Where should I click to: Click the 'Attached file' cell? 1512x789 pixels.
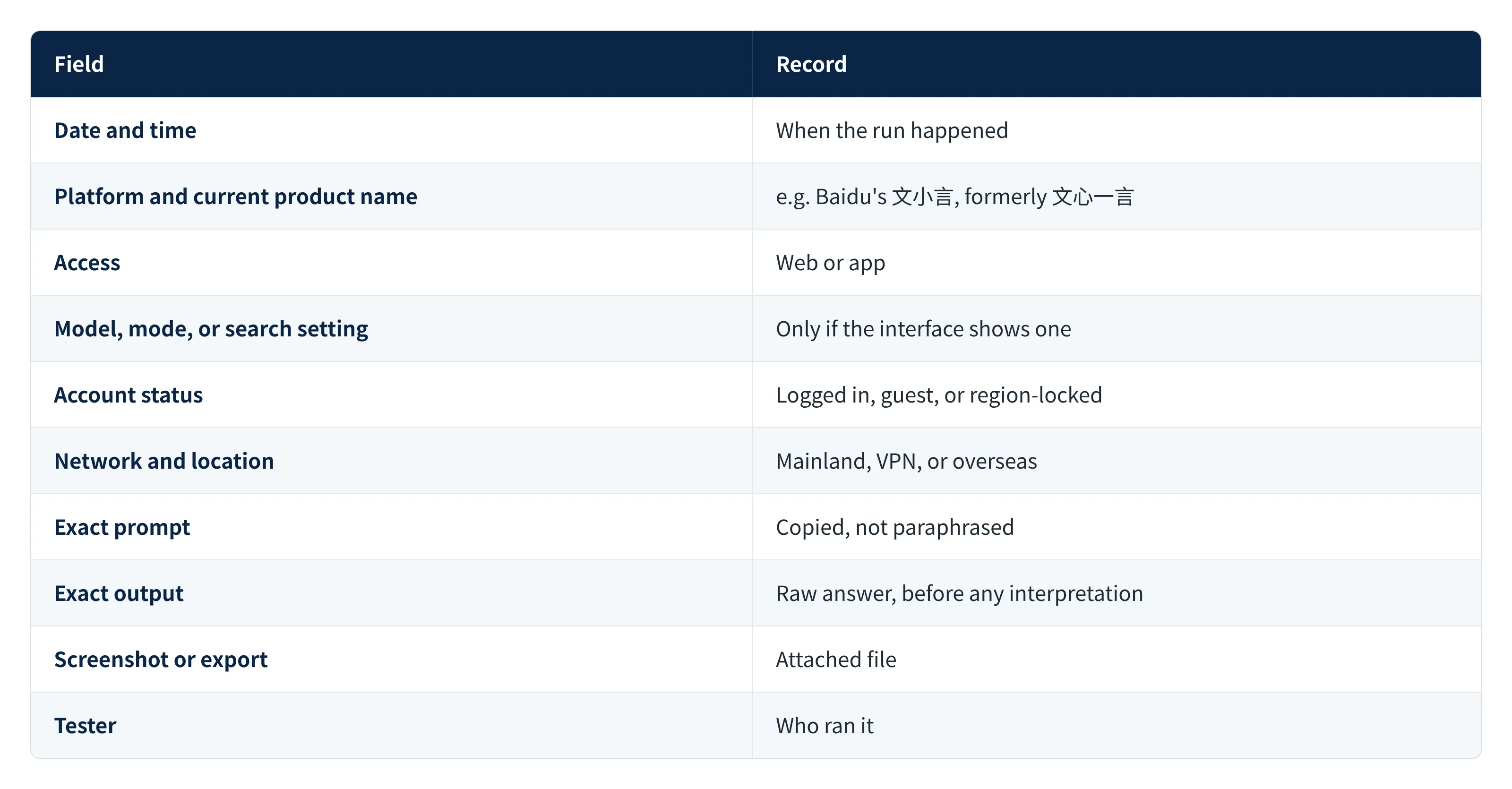point(1117,659)
